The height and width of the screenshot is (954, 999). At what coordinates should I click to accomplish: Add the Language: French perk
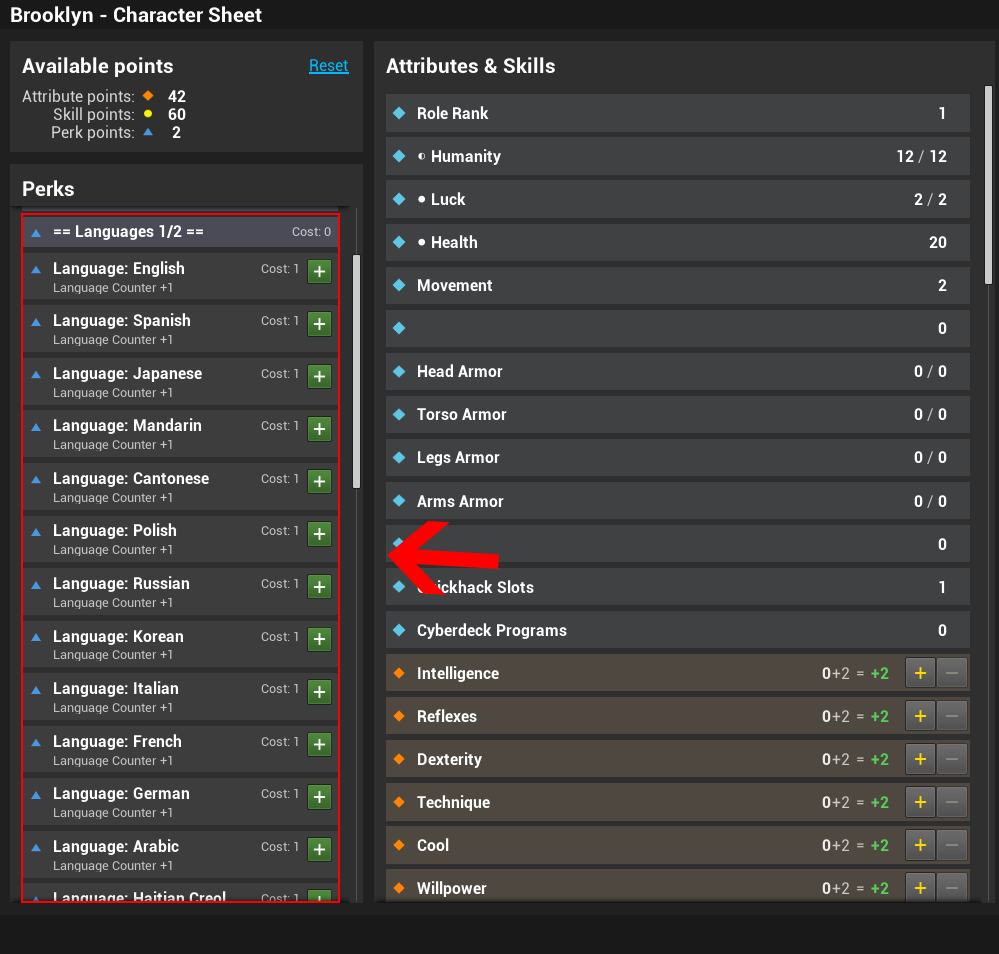(319, 744)
